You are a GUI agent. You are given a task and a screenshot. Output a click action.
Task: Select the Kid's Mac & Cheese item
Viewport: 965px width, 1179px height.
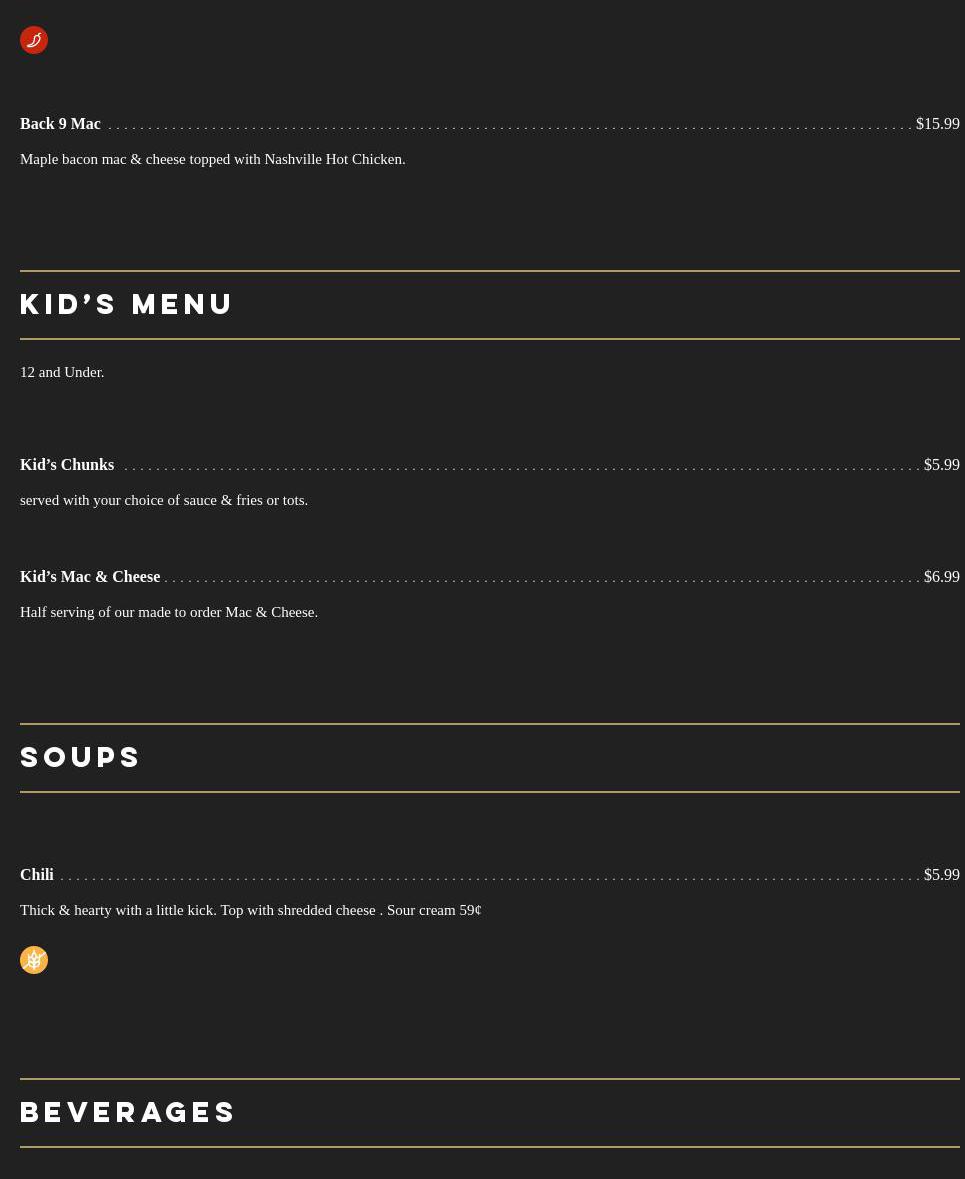pos(90,577)
